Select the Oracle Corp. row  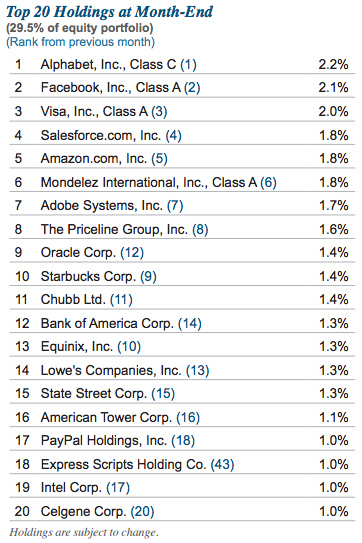pos(182,253)
